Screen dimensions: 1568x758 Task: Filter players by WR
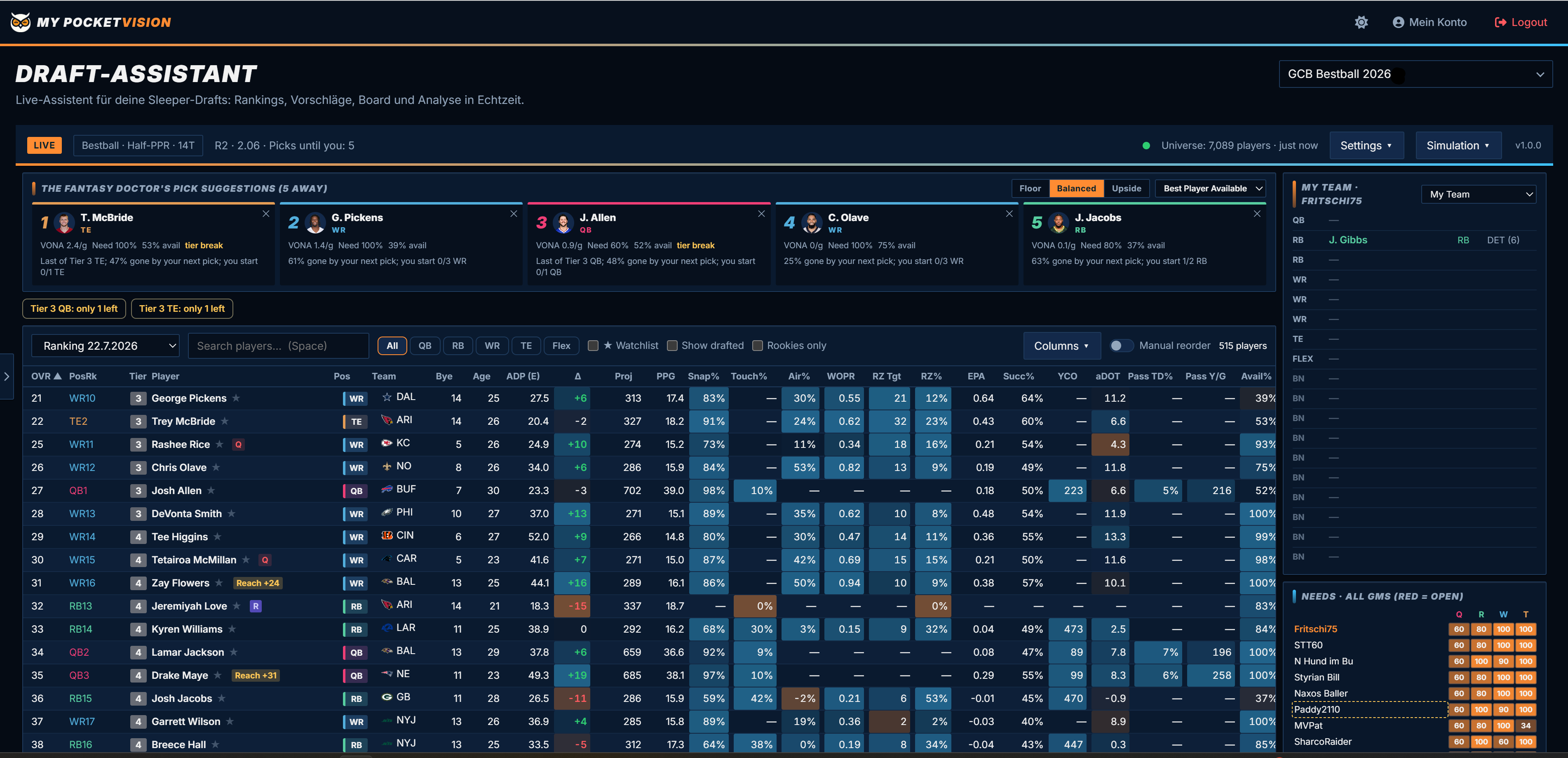[x=492, y=346]
